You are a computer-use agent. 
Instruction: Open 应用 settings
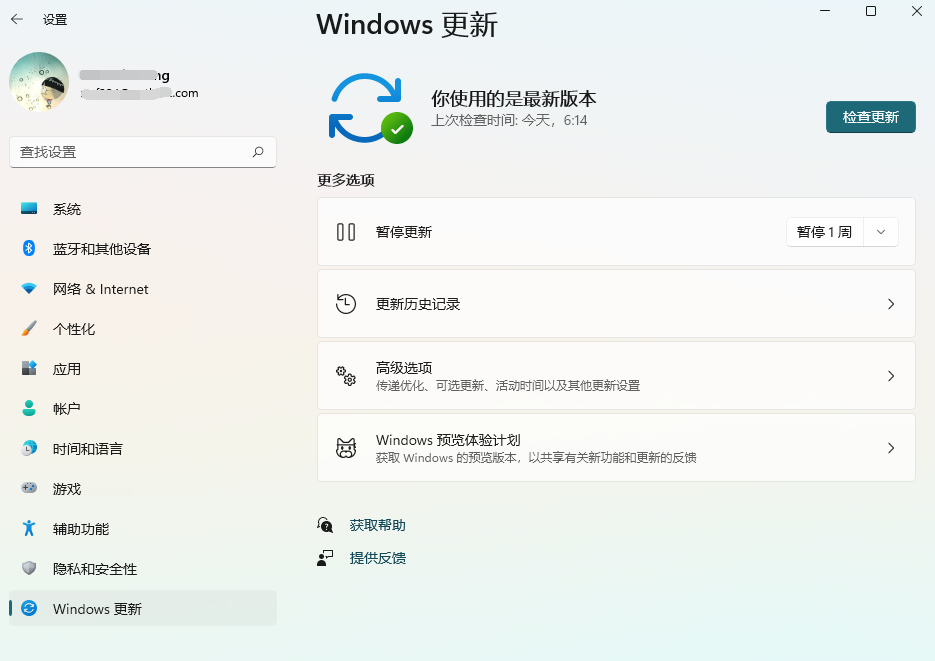(143, 368)
